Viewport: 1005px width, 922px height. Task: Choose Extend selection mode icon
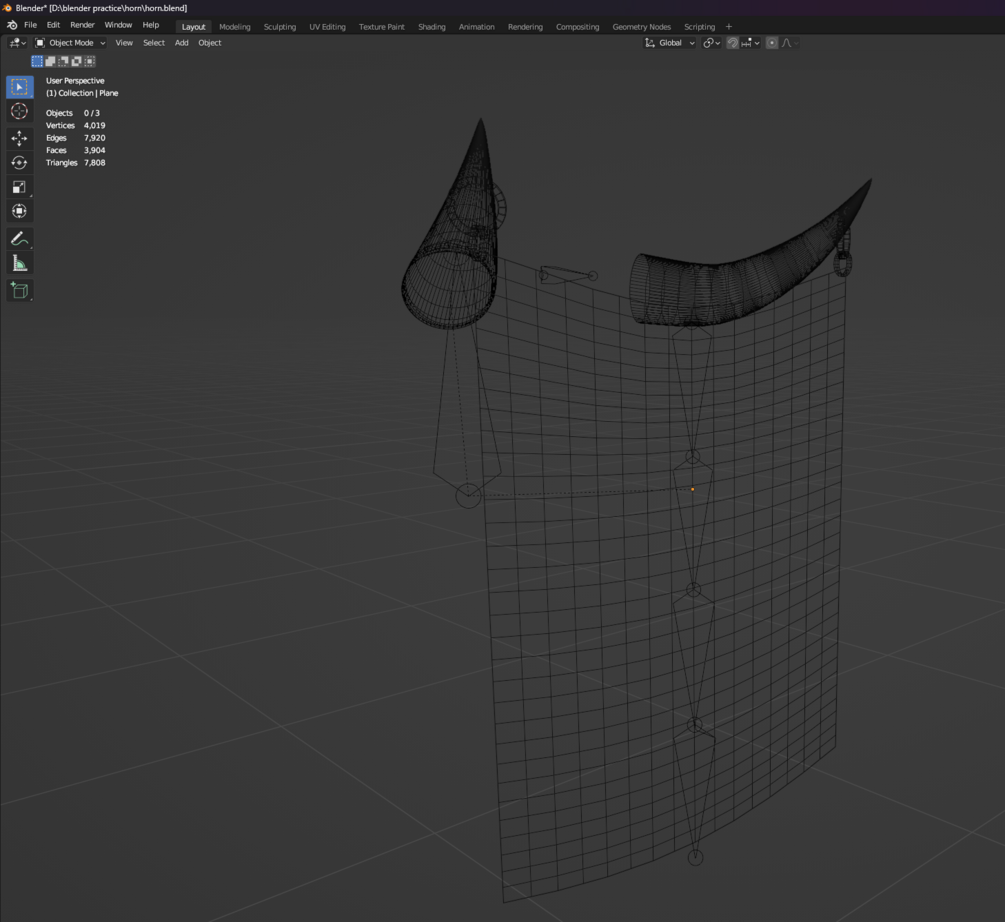click(50, 62)
